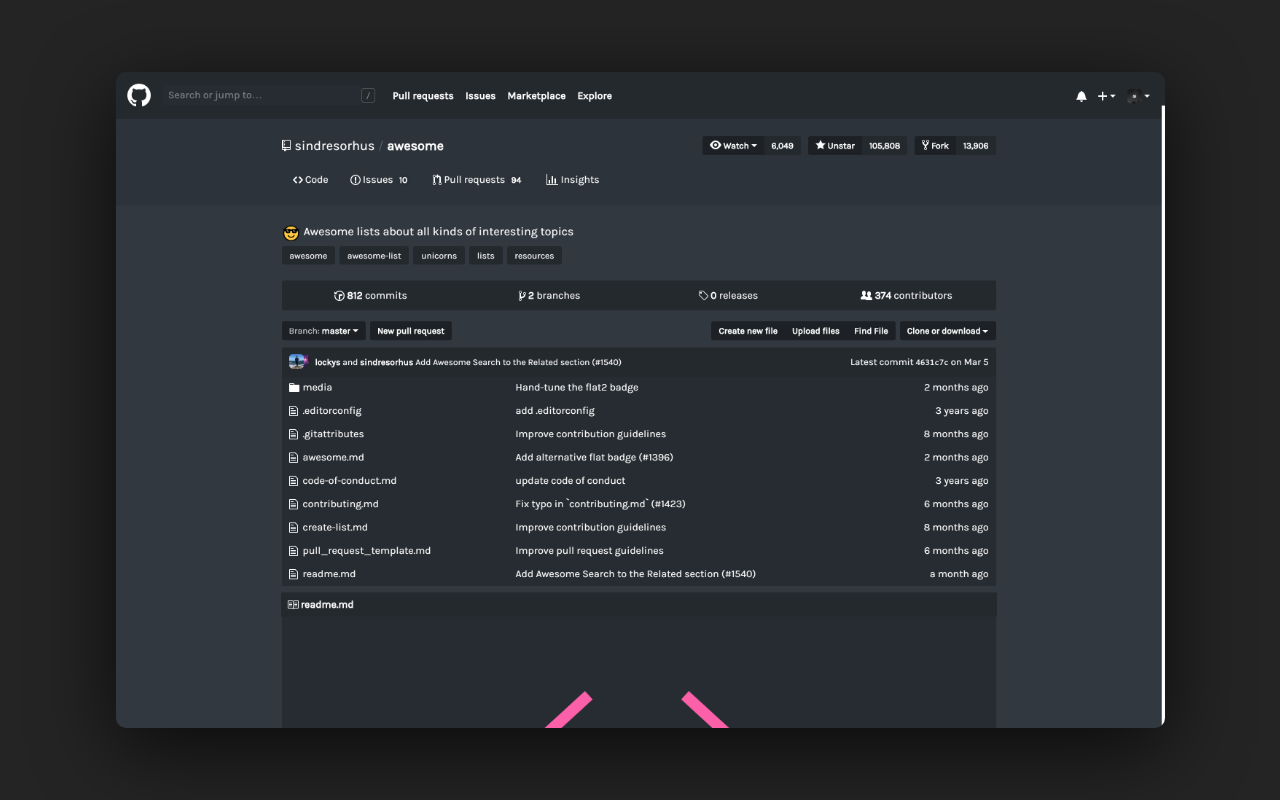The width and height of the screenshot is (1280, 800).
Task: Click the New pull request button
Action: [411, 331]
